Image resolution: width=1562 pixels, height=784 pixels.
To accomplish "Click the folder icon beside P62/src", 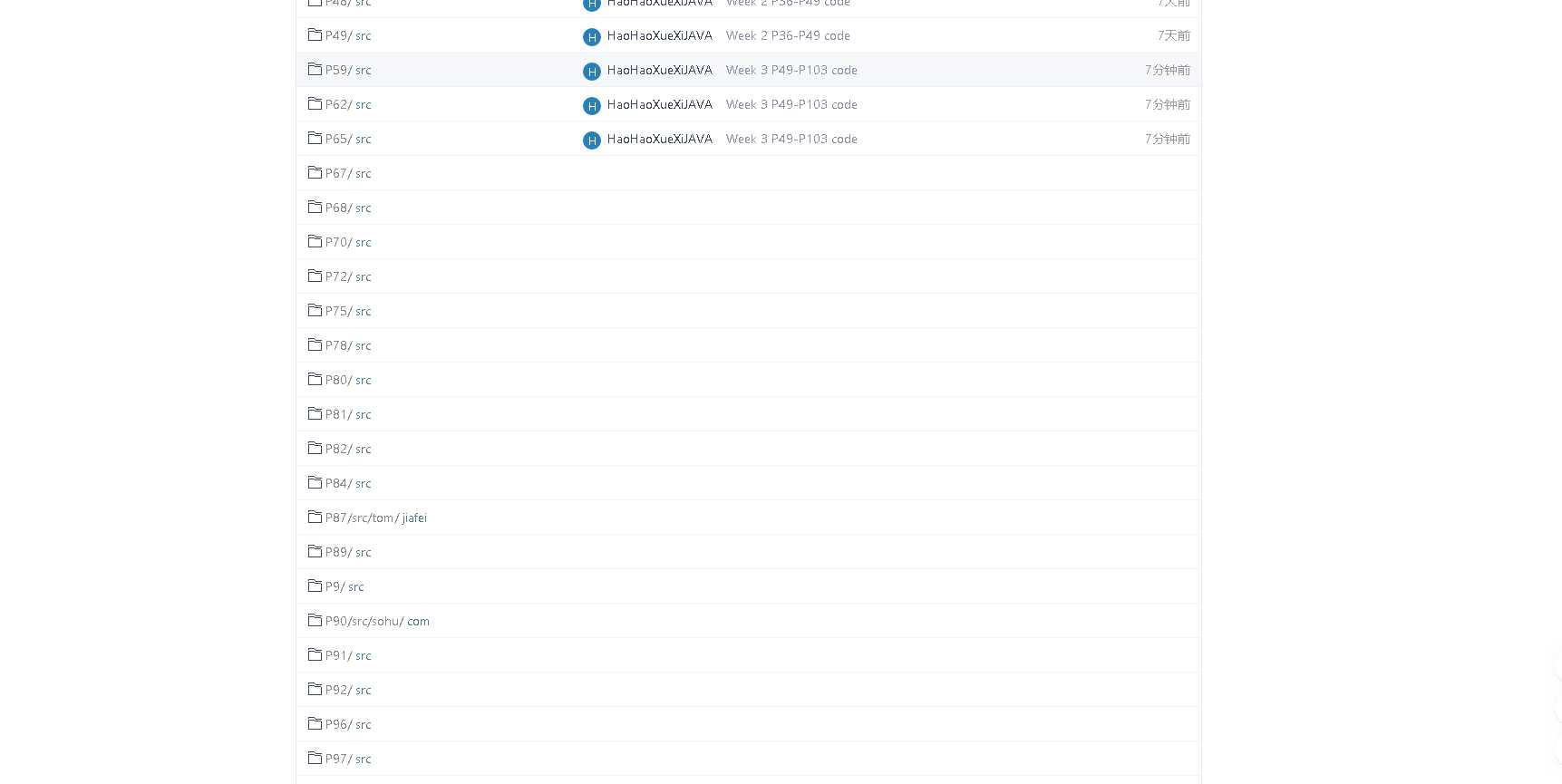I will click(x=315, y=103).
